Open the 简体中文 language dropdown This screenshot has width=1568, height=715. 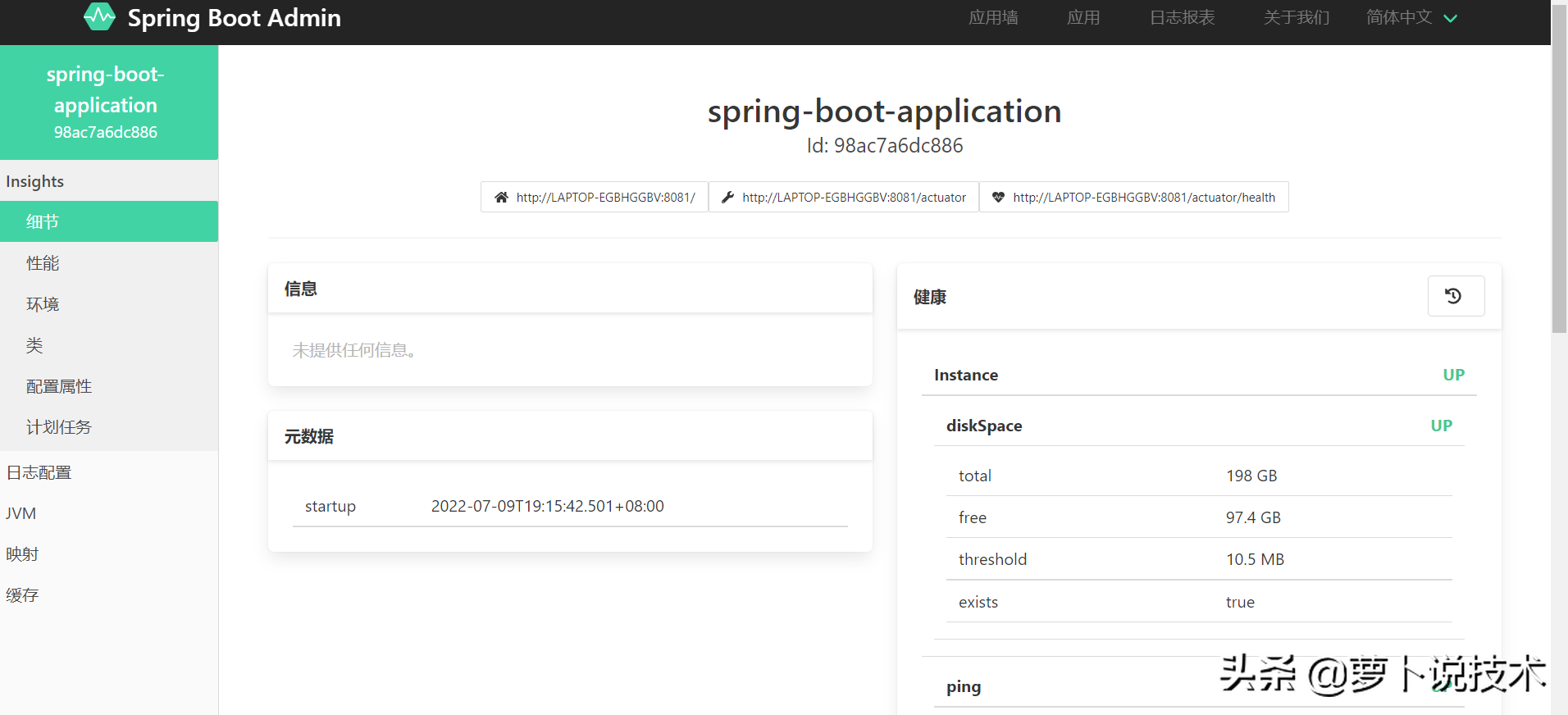tap(1411, 17)
